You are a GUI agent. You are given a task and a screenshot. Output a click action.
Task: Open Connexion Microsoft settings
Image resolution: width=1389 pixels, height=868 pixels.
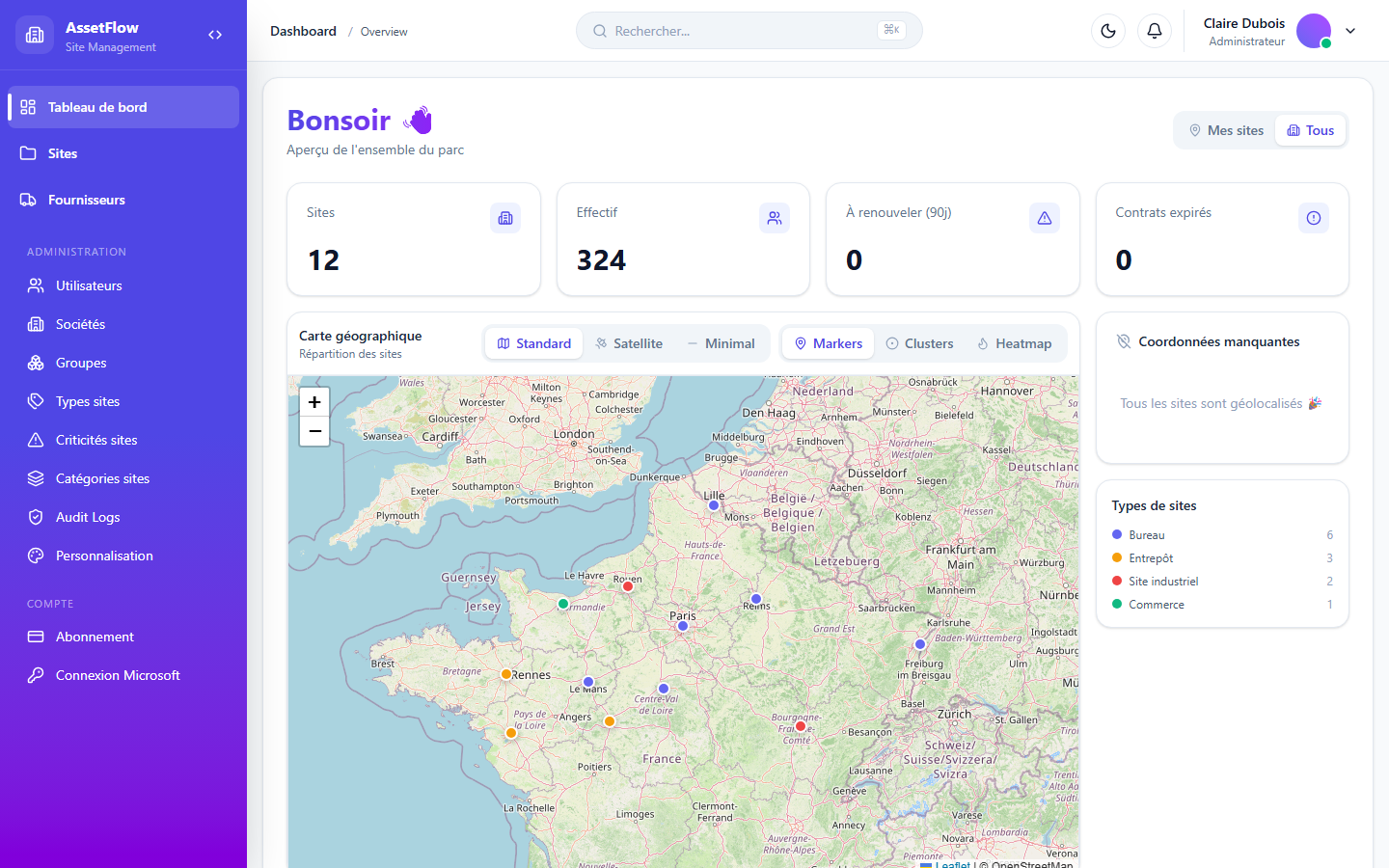(x=123, y=675)
